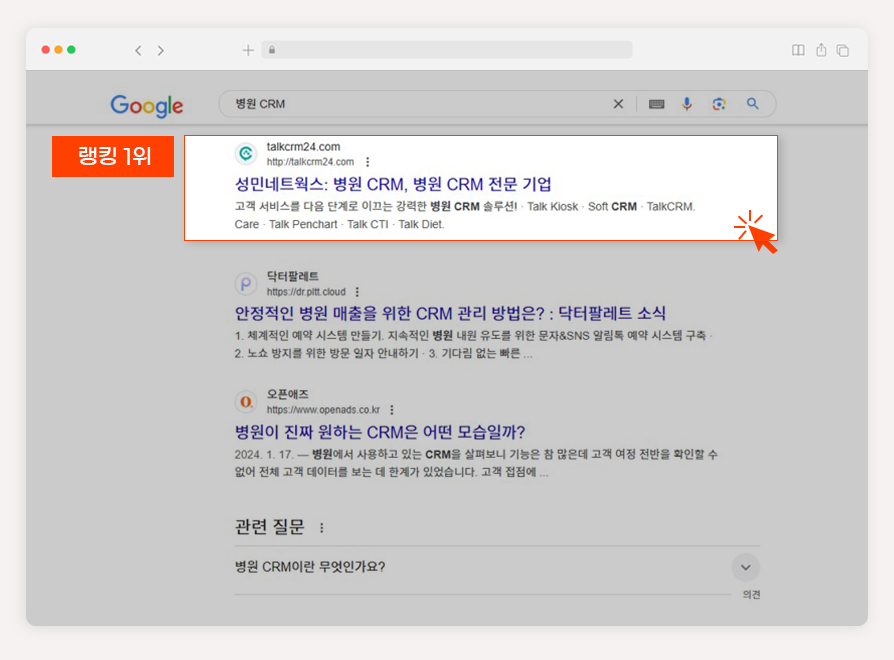The image size is (894, 660).
Task: Show tab overview with the overlapping squares icon
Action: click(x=843, y=51)
